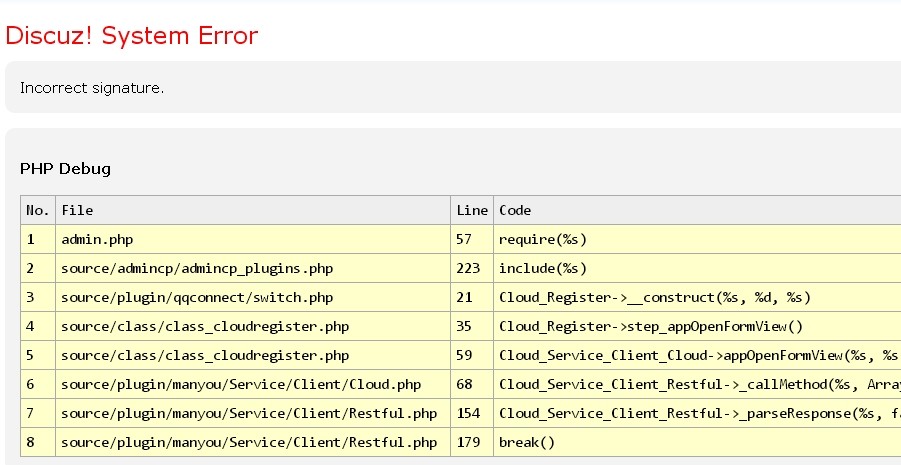Click the 'No.' column header
The height and width of the screenshot is (465, 901).
tap(38, 210)
